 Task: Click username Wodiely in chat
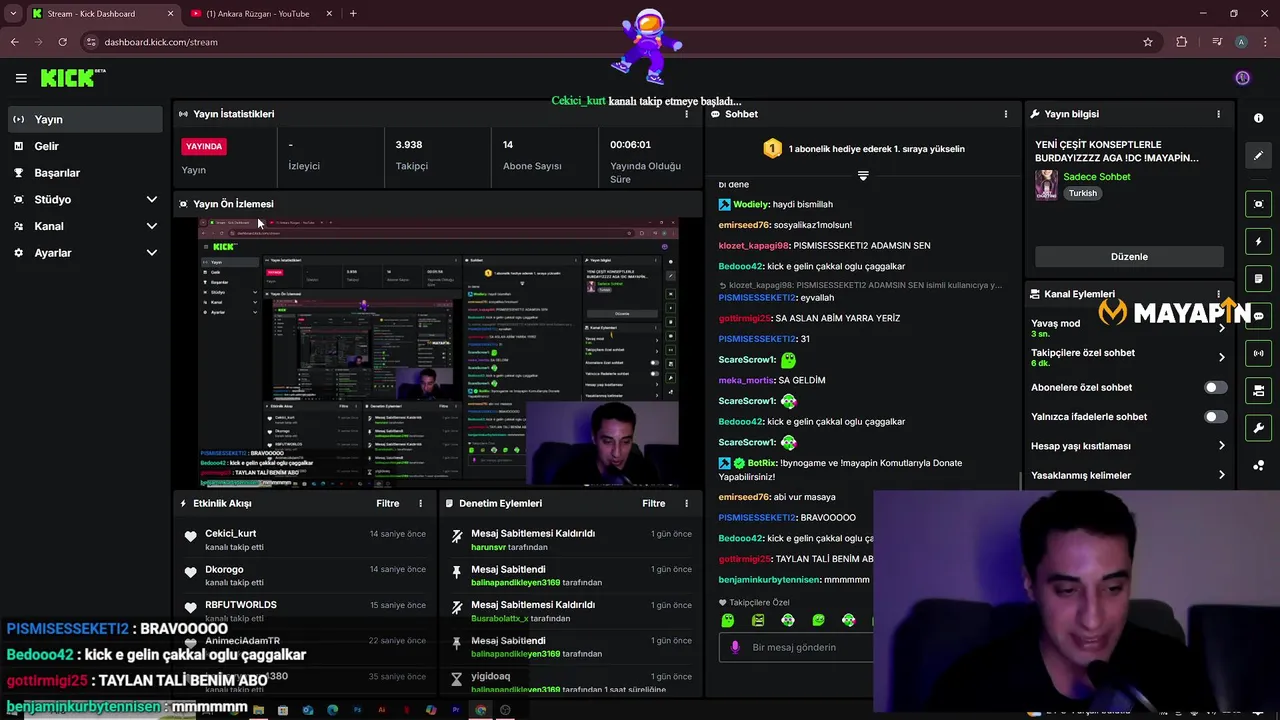point(750,204)
